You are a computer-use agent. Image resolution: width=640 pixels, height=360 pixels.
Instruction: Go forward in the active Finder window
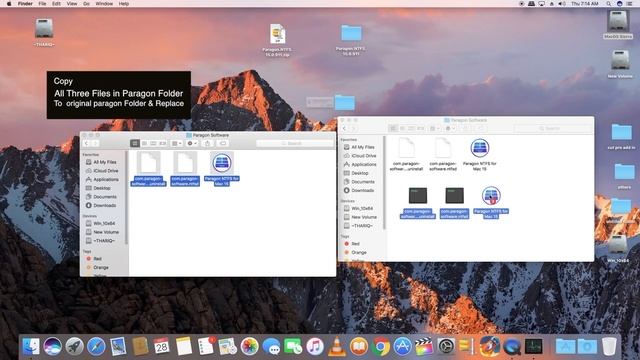[95, 143]
